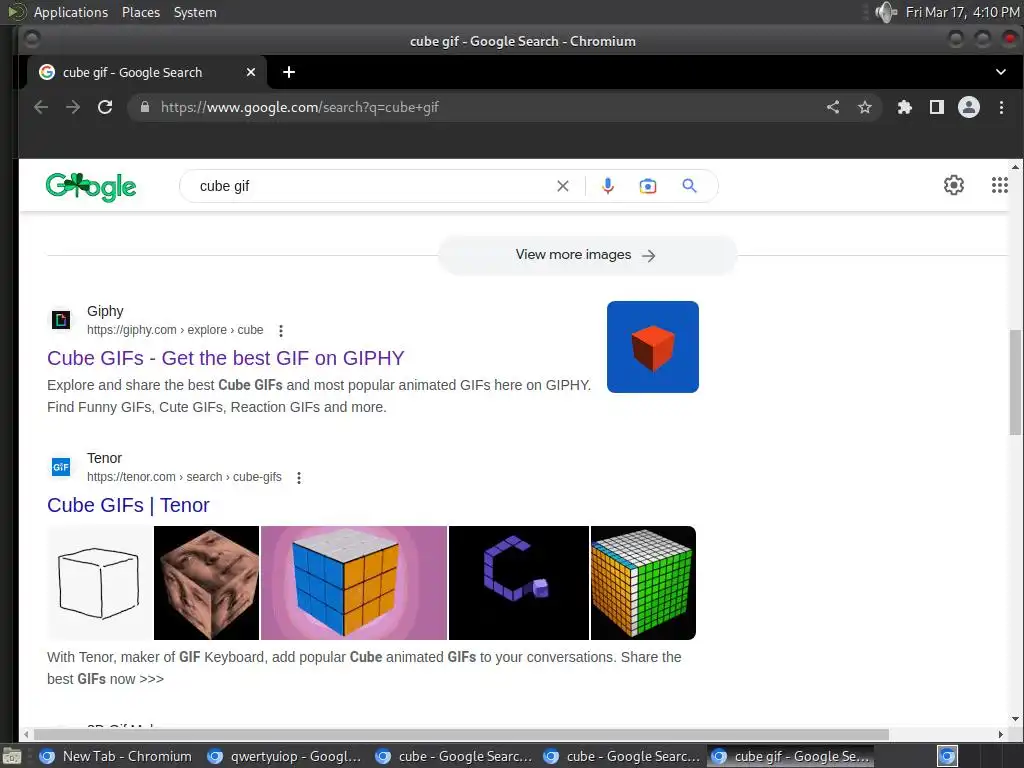The height and width of the screenshot is (768, 1024).
Task: Reload the page with the refresh icon
Action: [x=105, y=107]
